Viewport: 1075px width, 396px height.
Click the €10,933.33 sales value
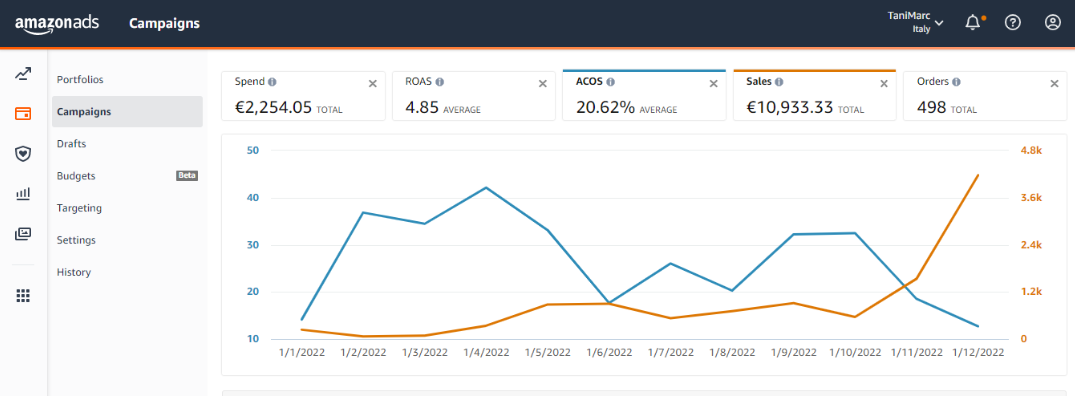click(790, 107)
